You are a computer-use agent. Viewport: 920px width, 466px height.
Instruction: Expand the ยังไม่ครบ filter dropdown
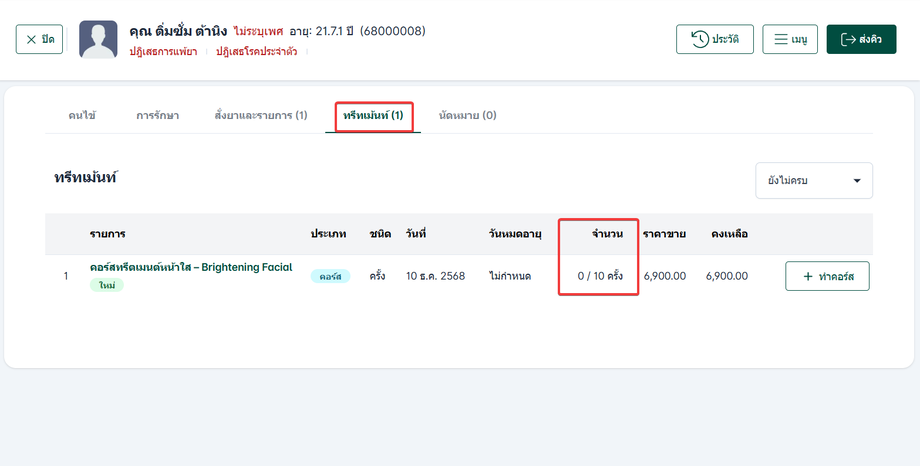coord(814,180)
